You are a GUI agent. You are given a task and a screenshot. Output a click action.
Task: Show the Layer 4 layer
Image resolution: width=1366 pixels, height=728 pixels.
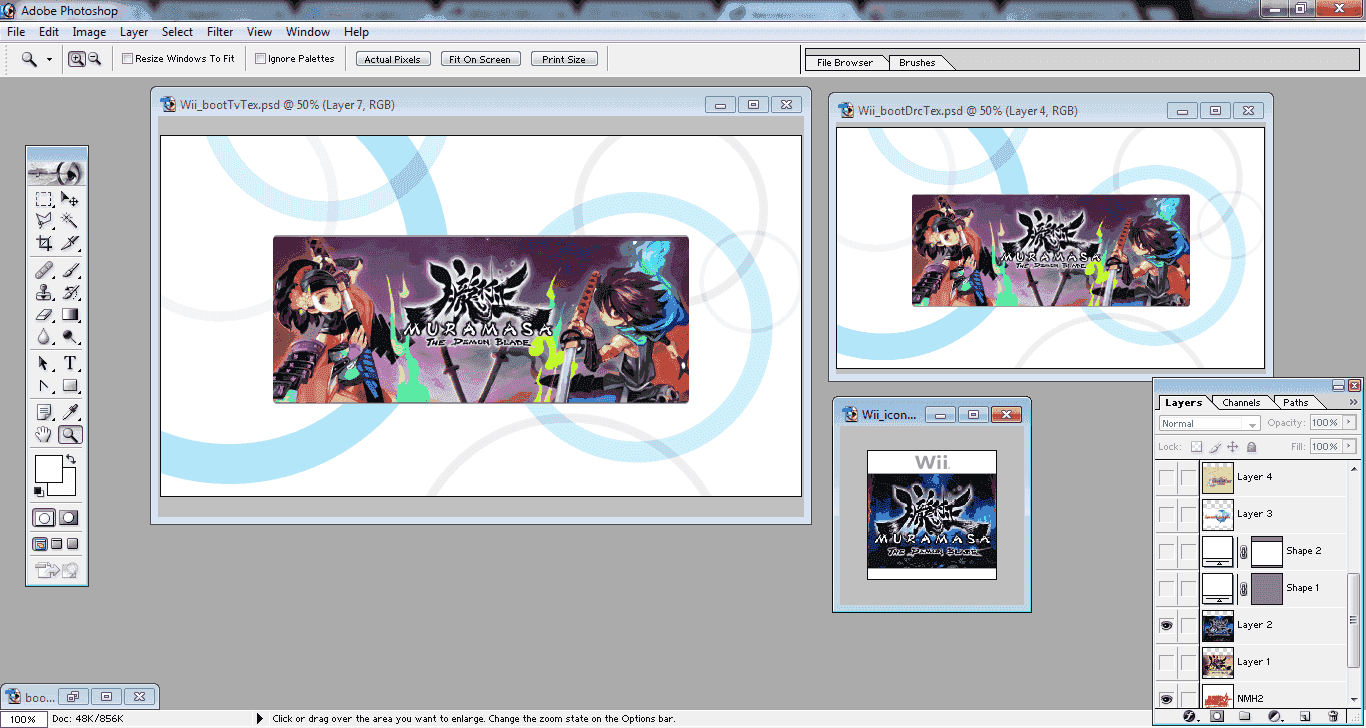tap(1166, 477)
